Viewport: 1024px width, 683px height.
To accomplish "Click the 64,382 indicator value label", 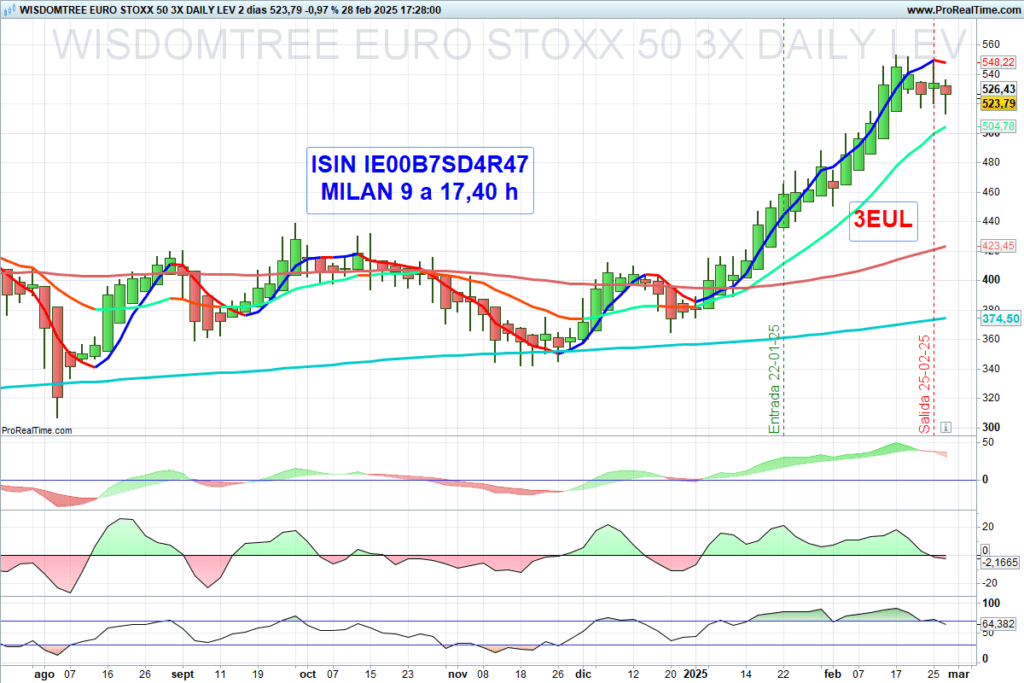I will 998,624.
